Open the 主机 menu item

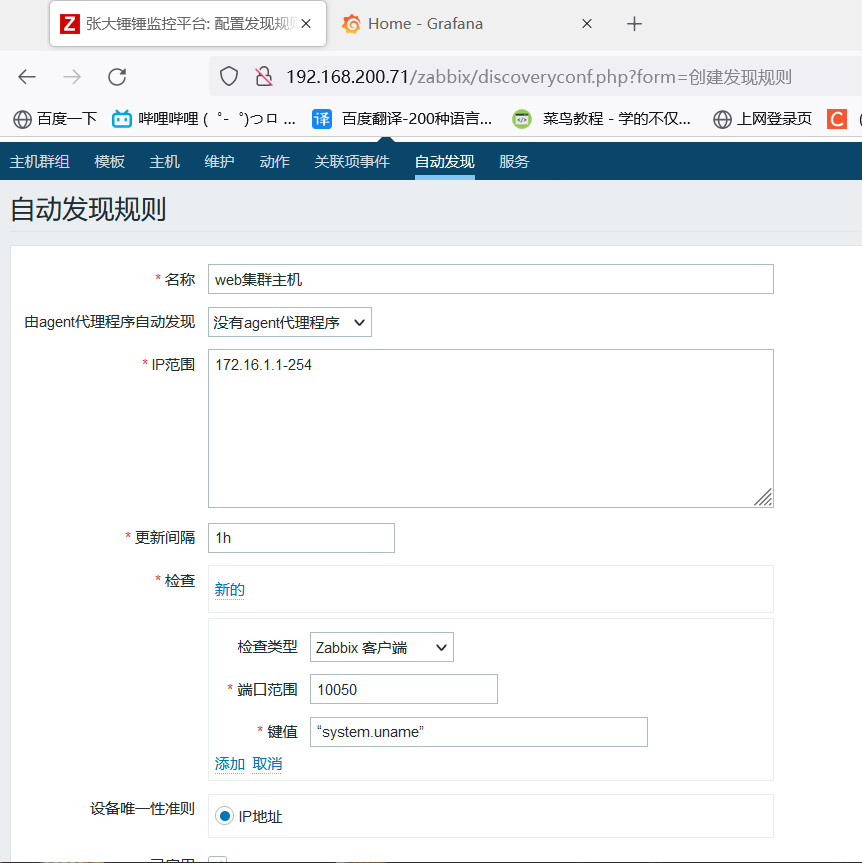click(165, 161)
